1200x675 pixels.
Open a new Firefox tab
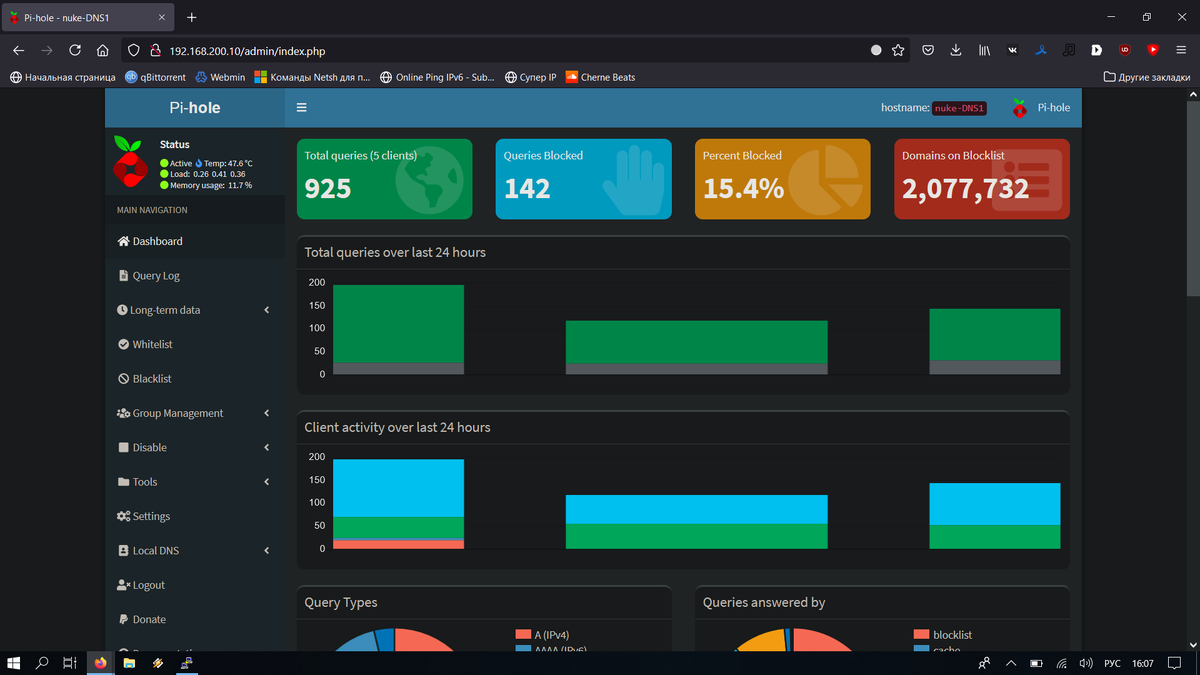coord(191,17)
